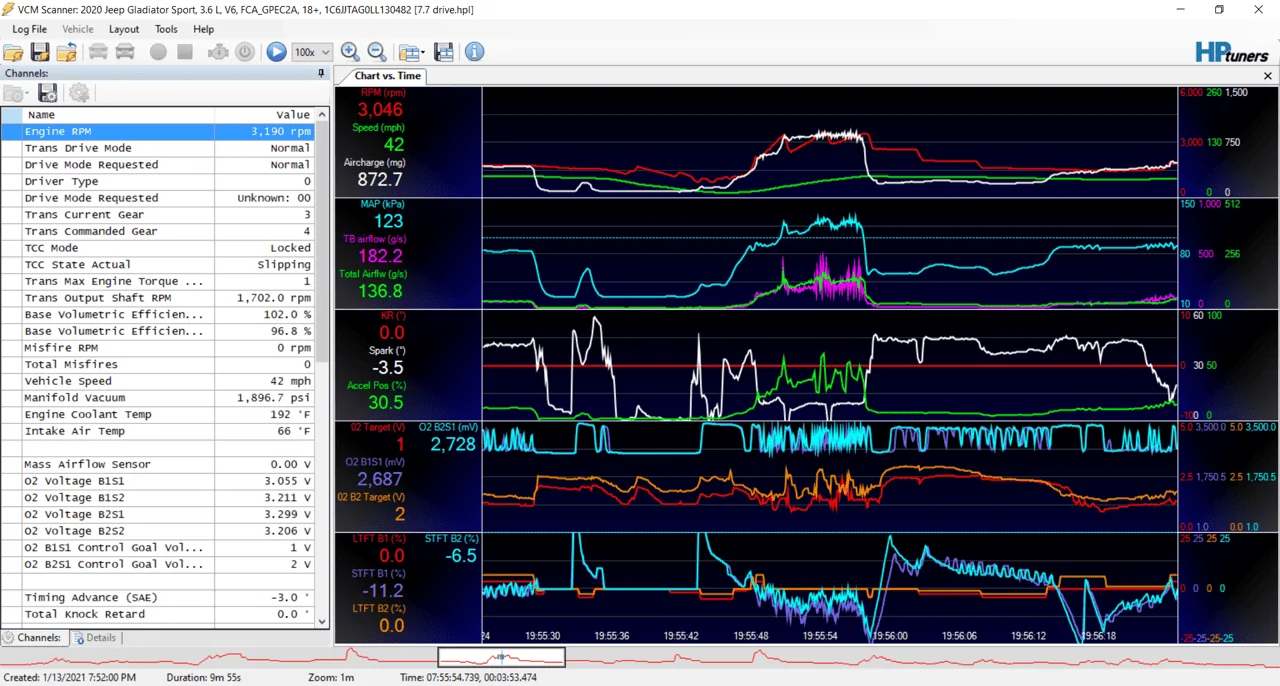Click the Spark (°) chart legend label

pyautogui.click(x=387, y=351)
